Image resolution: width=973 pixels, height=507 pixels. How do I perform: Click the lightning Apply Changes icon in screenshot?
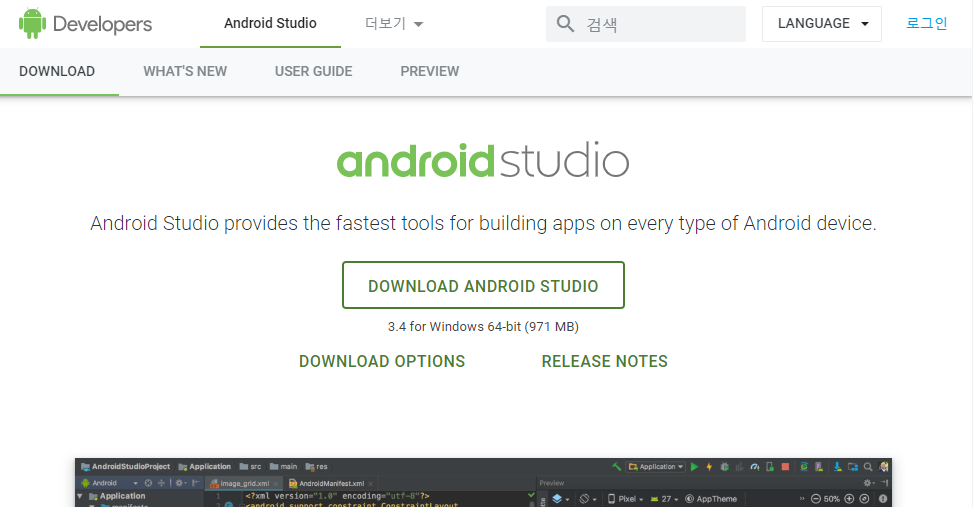(x=709, y=467)
